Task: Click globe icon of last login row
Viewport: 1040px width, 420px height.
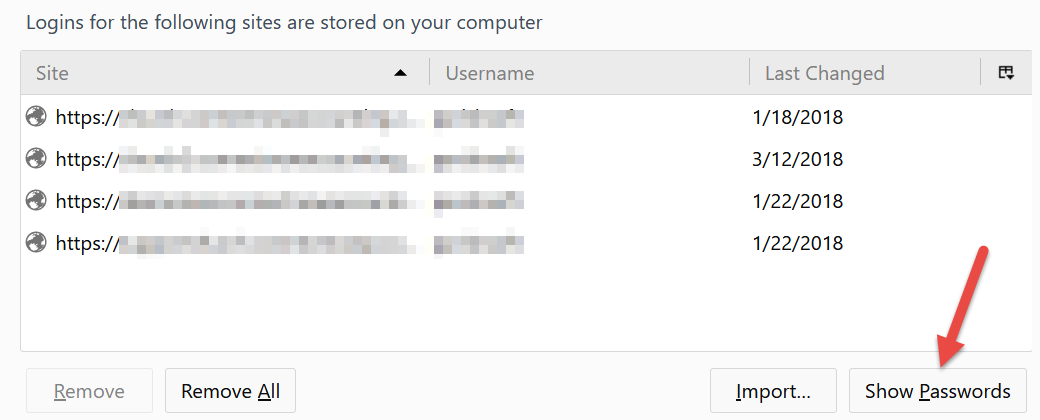Action: click(36, 242)
